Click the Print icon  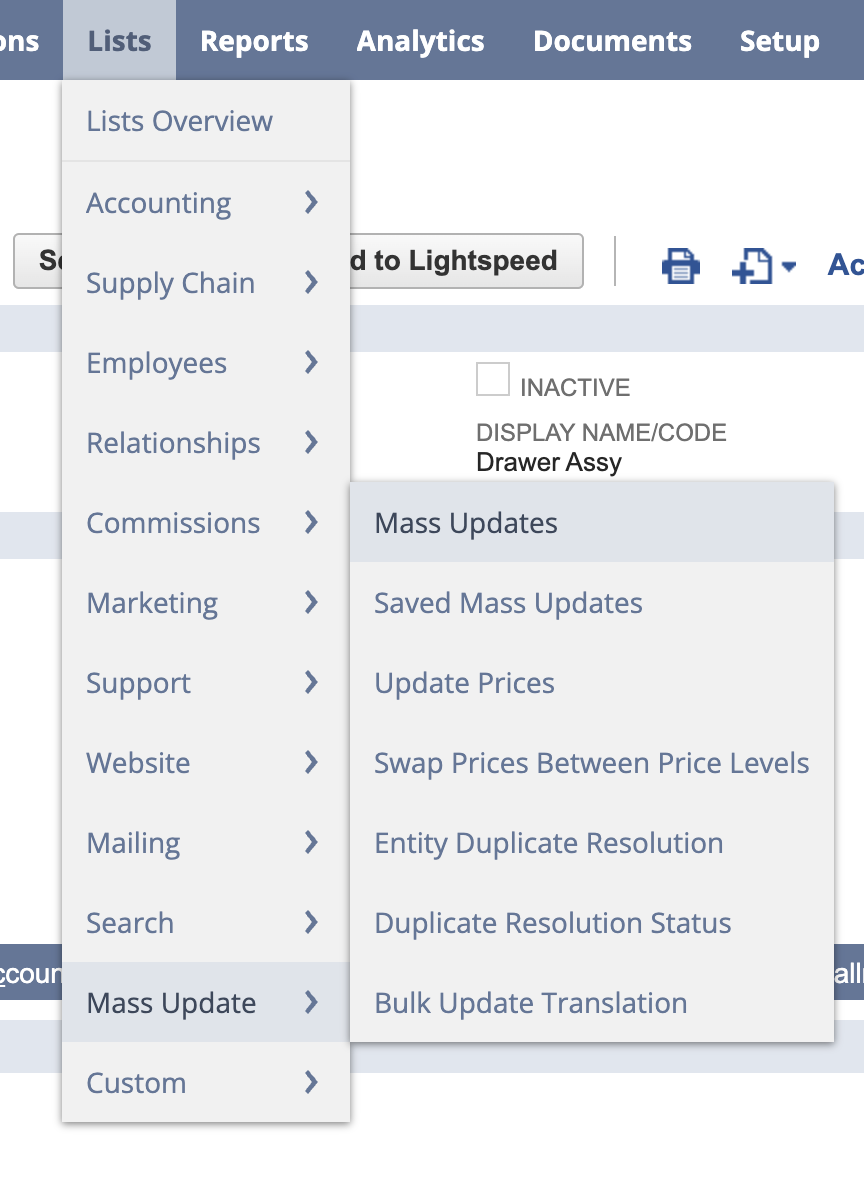pyautogui.click(x=681, y=266)
